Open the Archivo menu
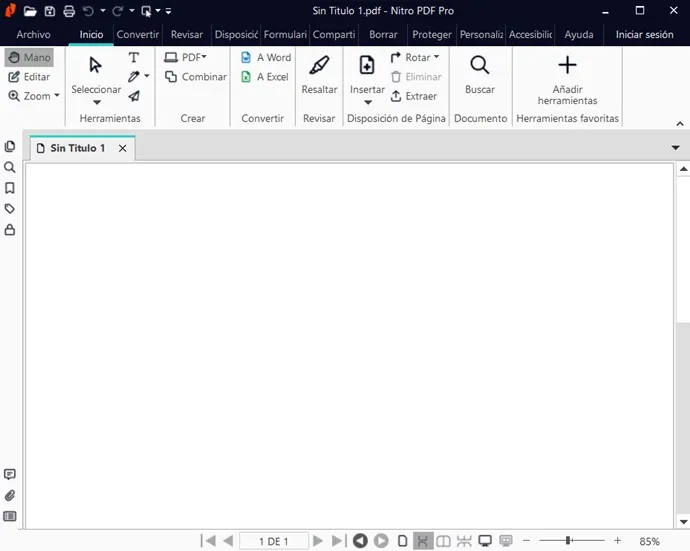This screenshot has height=551, width=690. click(x=33, y=34)
